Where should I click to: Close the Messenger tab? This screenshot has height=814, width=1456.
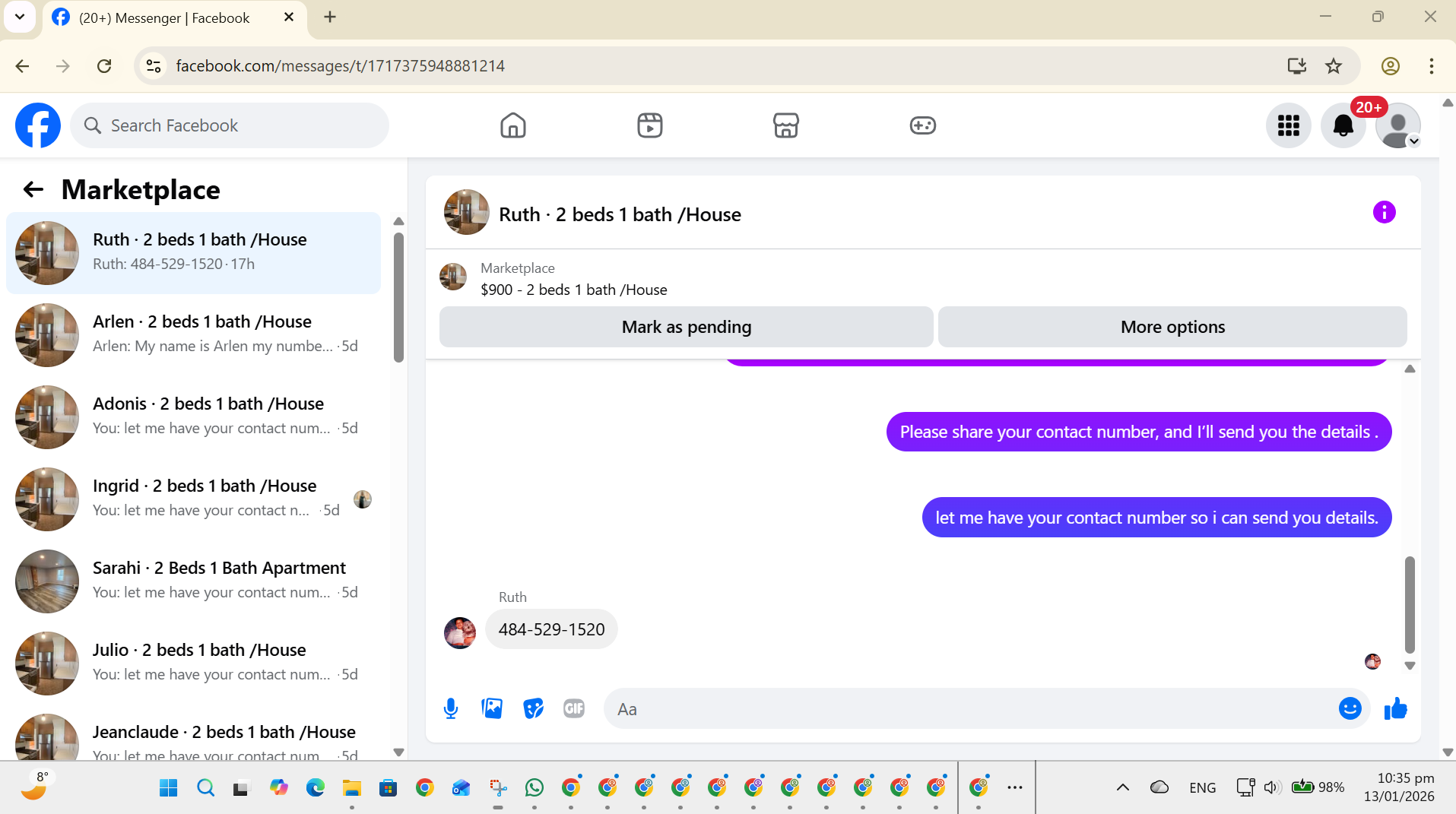click(x=289, y=17)
